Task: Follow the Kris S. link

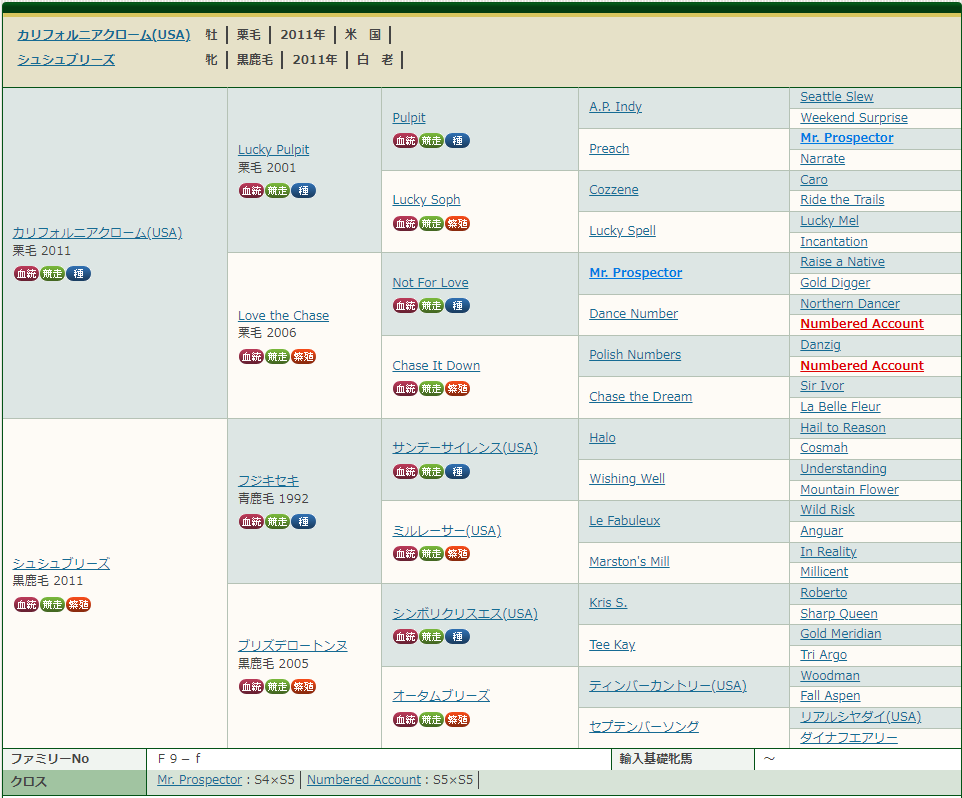Action: click(608, 603)
